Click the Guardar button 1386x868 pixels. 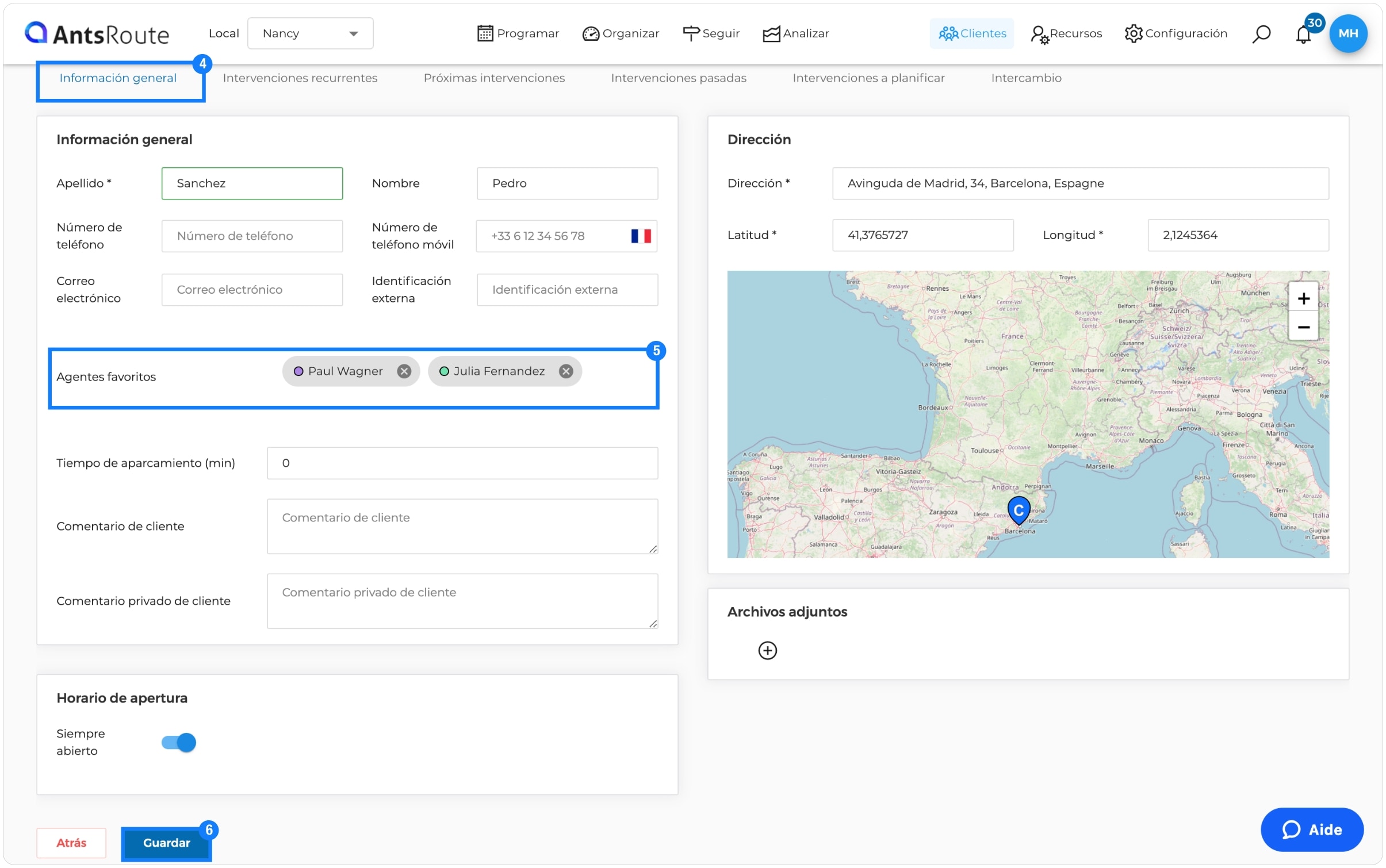click(x=166, y=843)
